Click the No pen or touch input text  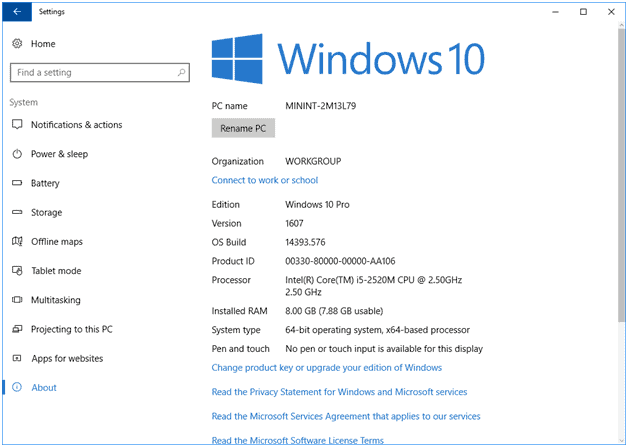point(384,349)
